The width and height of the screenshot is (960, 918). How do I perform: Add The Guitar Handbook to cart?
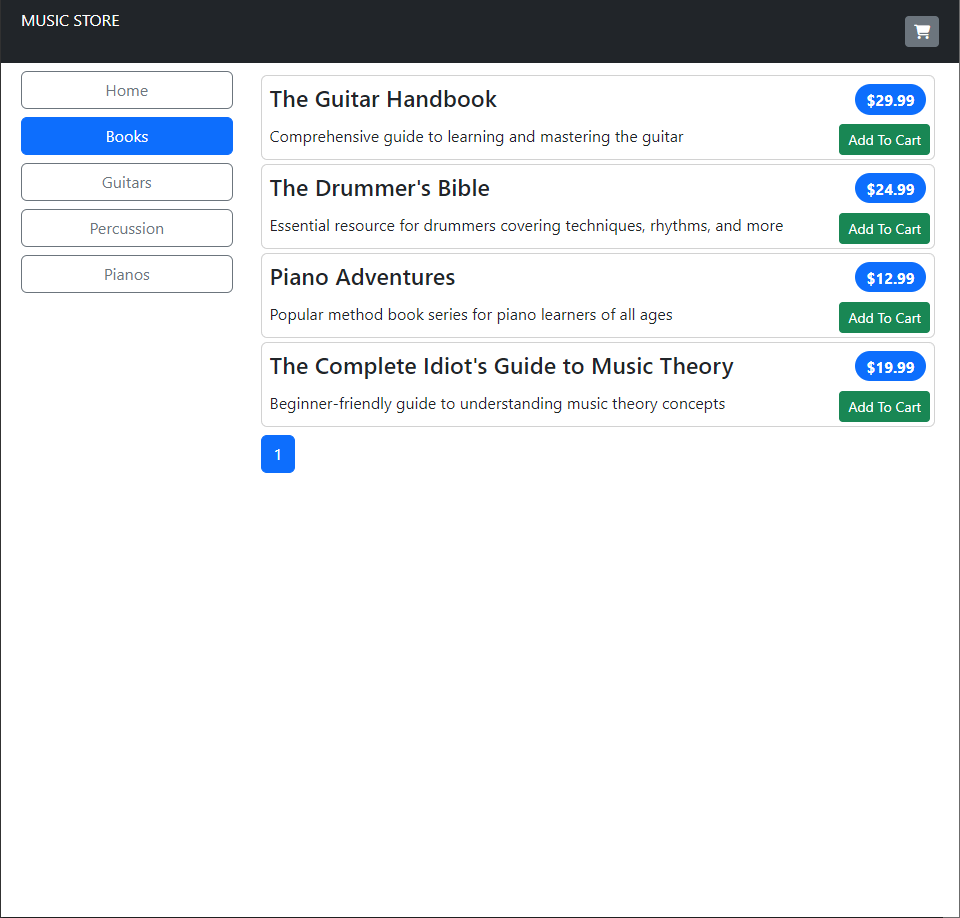click(884, 140)
